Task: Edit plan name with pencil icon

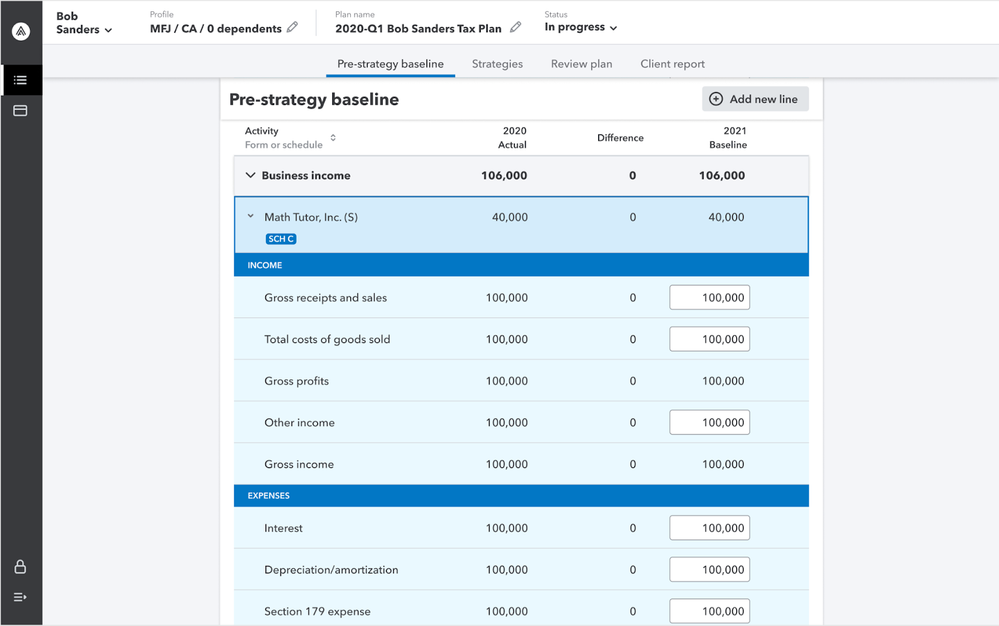Action: tap(516, 28)
